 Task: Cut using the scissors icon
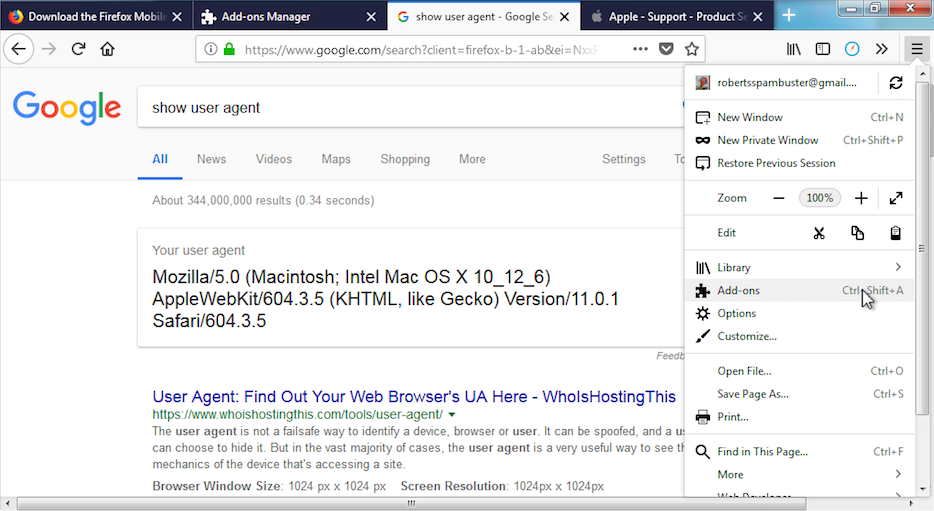coord(819,233)
